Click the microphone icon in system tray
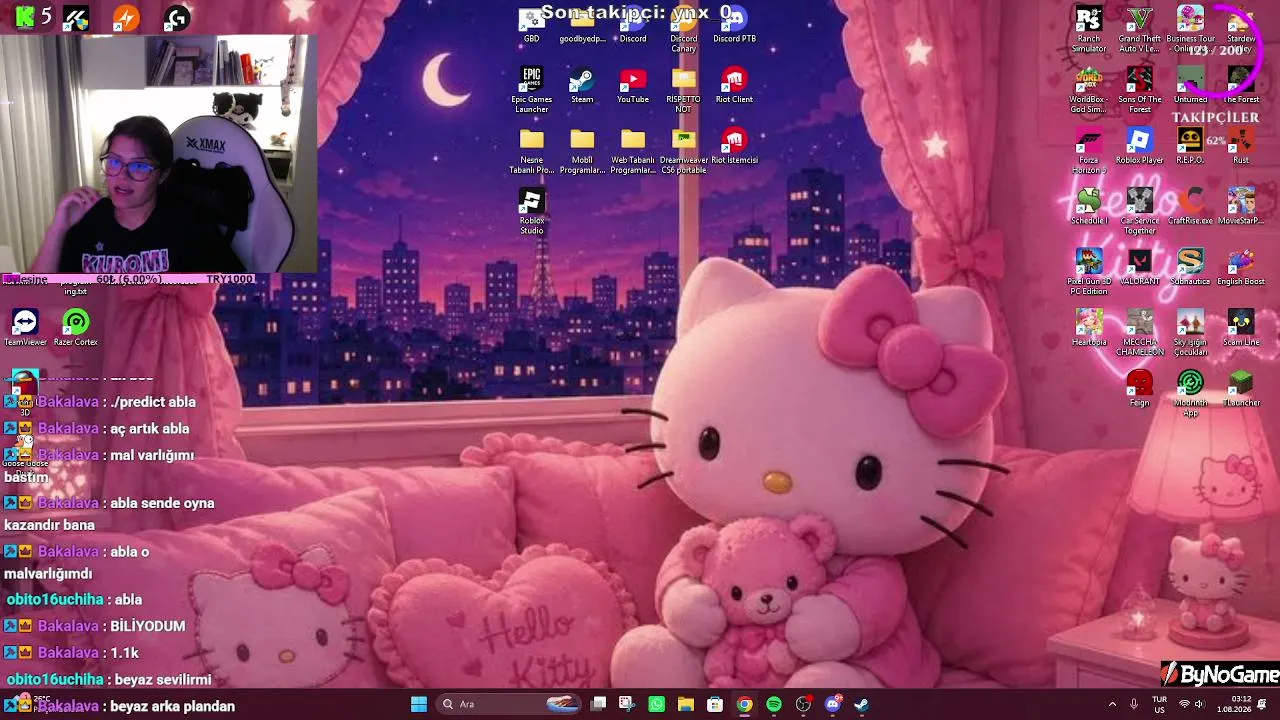Screen dimensions: 1280x720 coord(1134,704)
